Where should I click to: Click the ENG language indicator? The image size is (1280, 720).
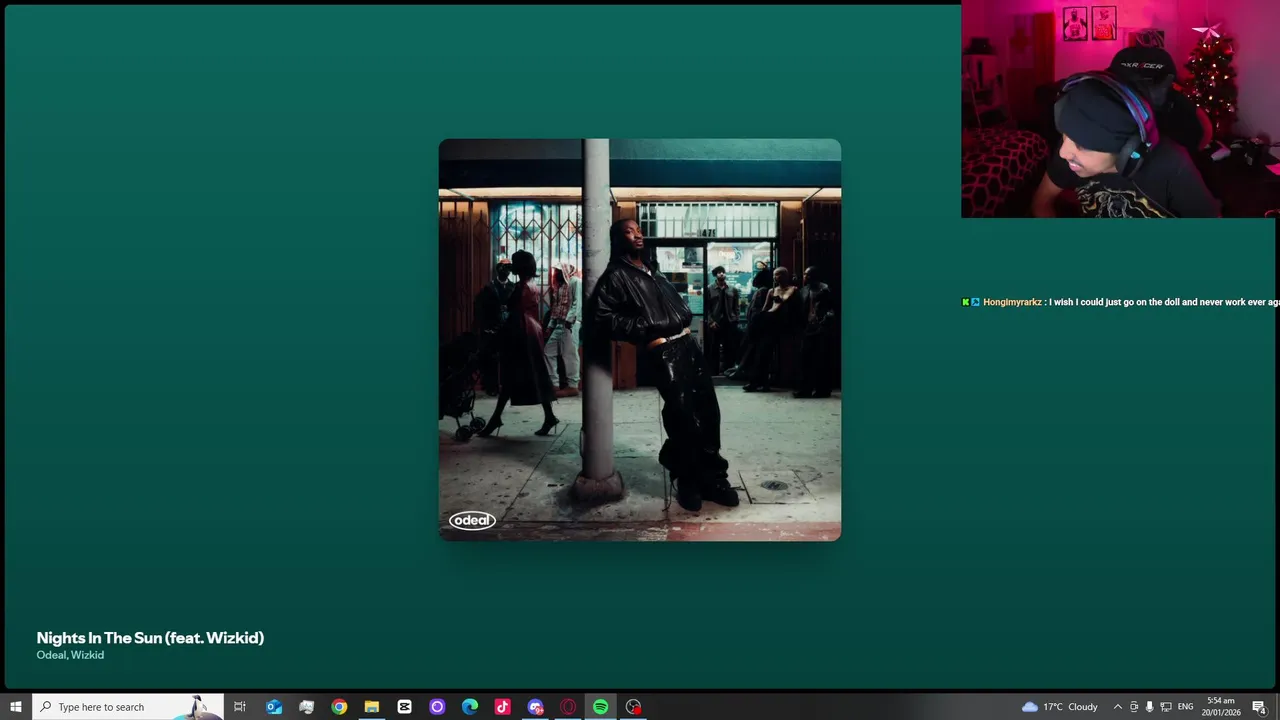coord(1185,707)
